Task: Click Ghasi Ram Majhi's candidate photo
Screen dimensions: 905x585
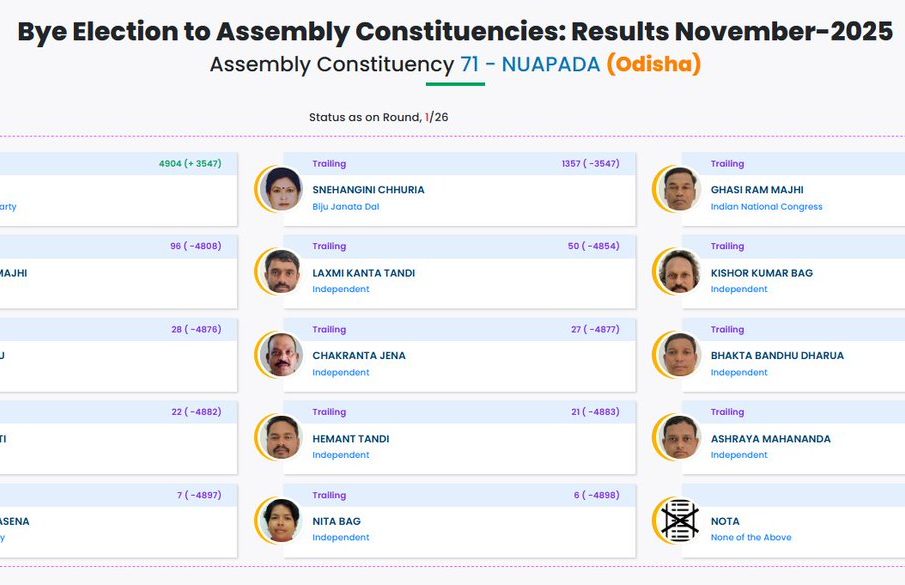Action: coord(681,189)
